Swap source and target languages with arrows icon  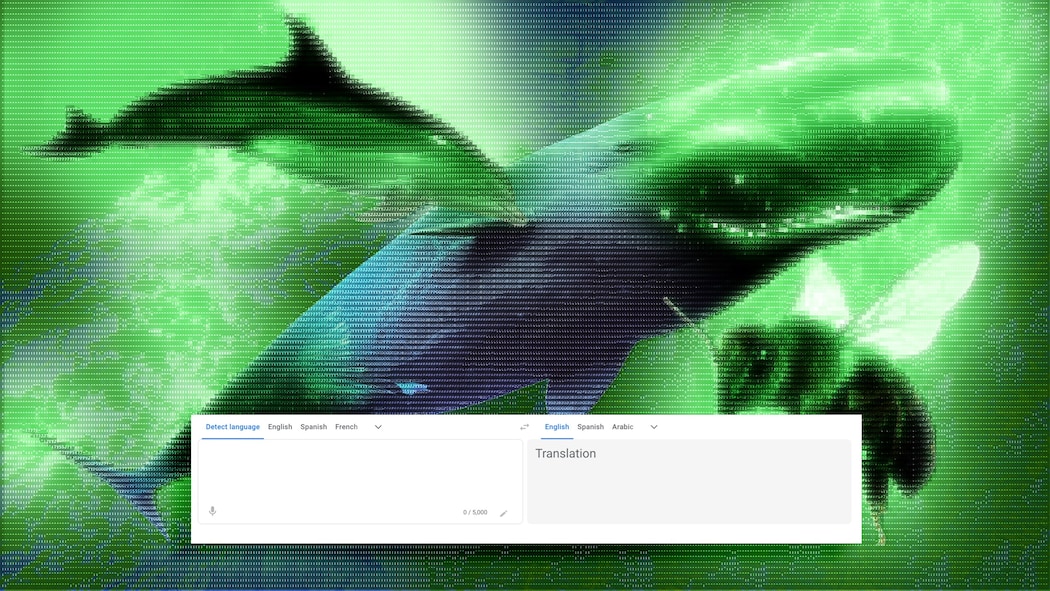524,426
